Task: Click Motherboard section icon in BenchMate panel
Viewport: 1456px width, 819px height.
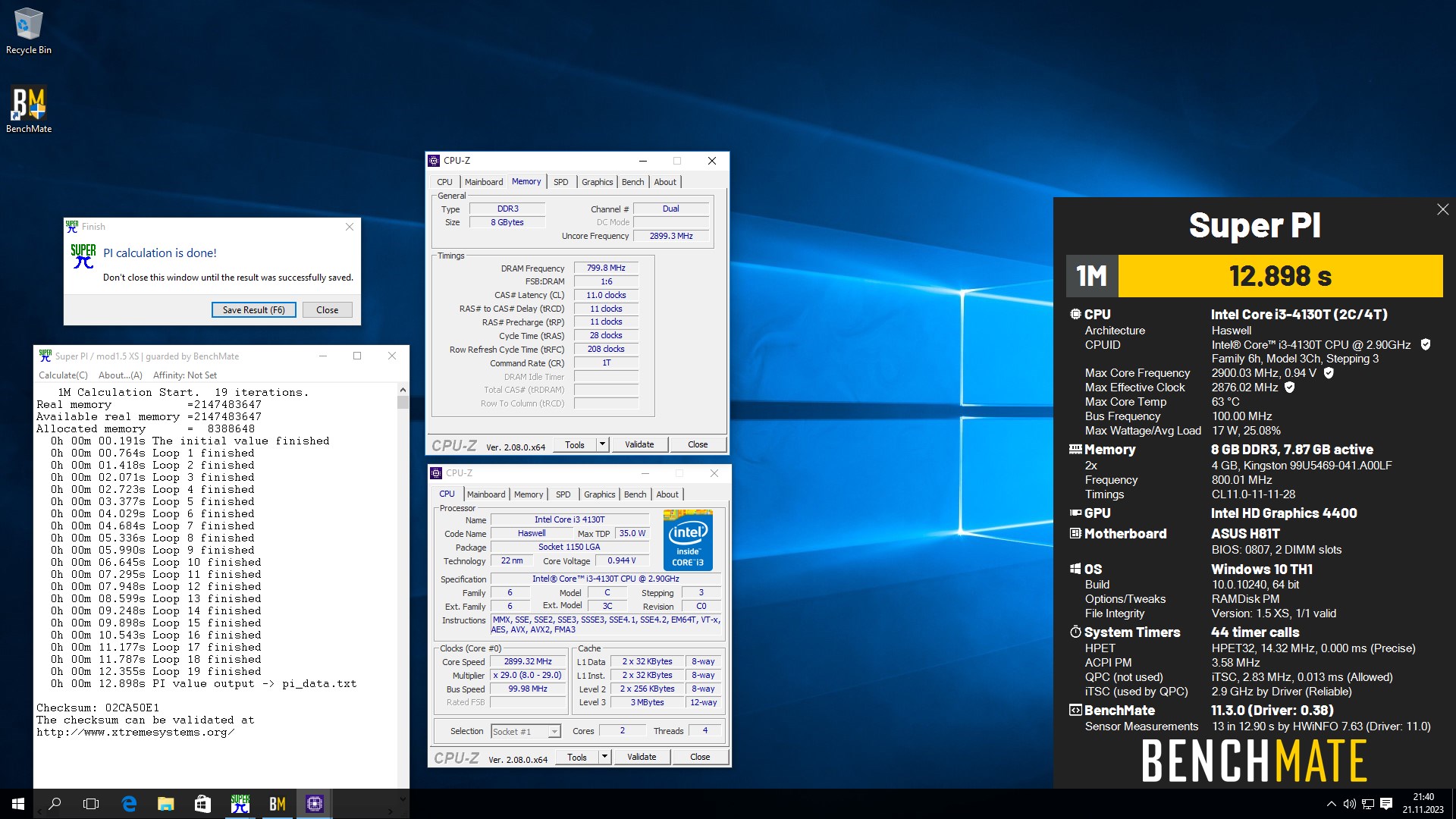Action: [x=1075, y=533]
